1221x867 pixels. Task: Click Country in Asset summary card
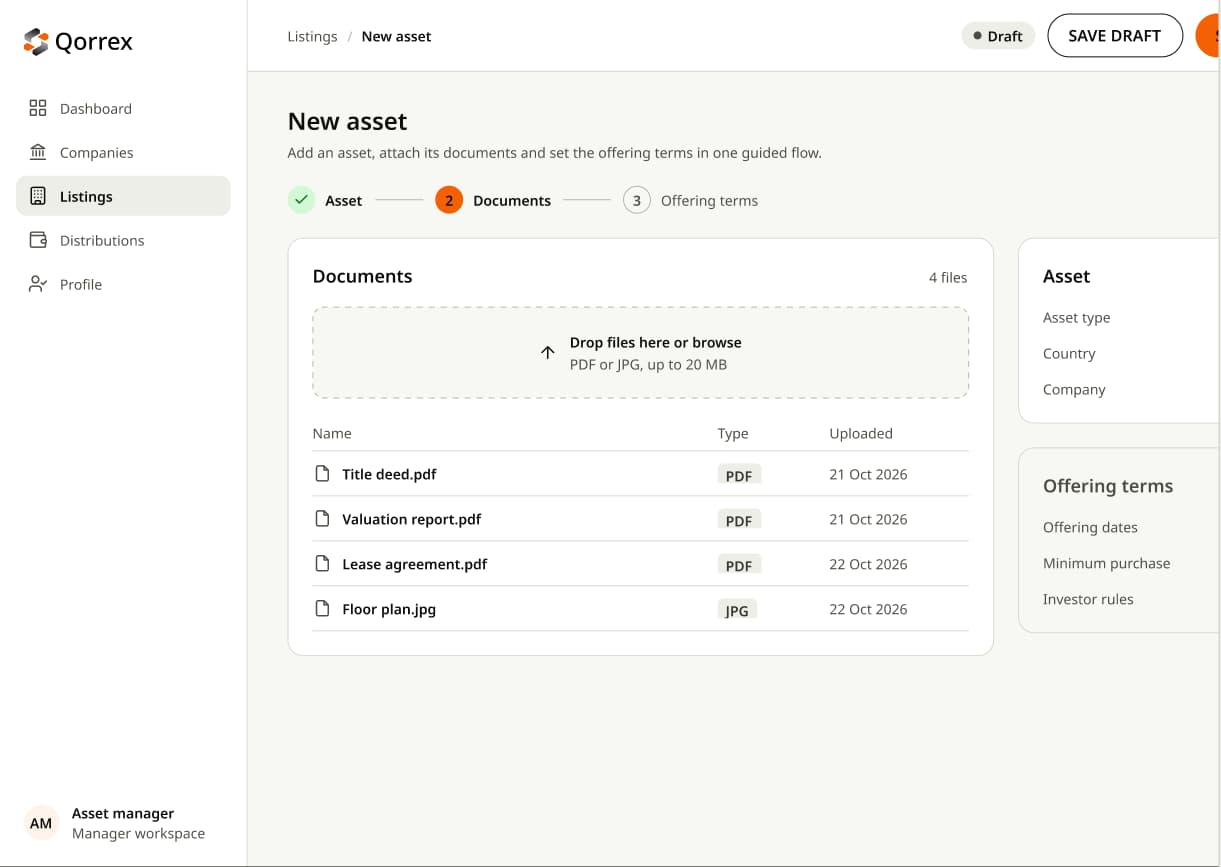click(1069, 354)
